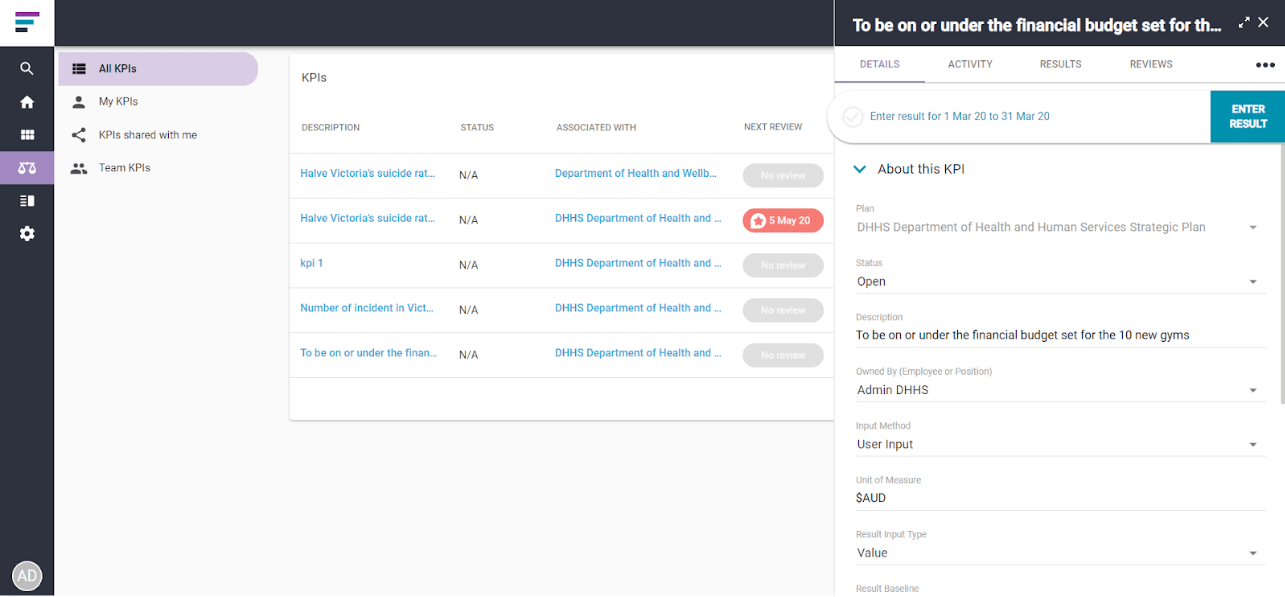Click the share icon beside KPIs shared with me

[x=79, y=135]
